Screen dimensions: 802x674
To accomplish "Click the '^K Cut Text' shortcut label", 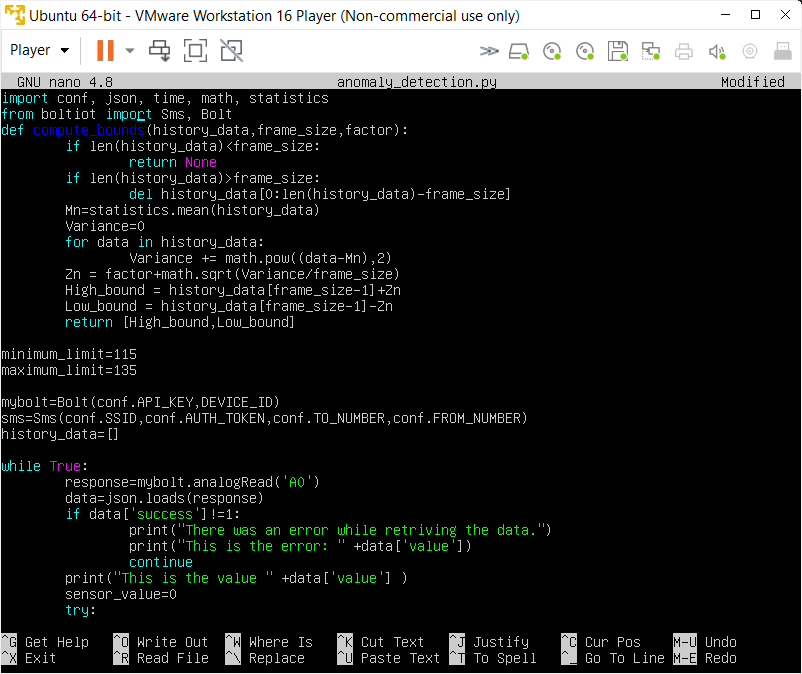I will [381, 642].
